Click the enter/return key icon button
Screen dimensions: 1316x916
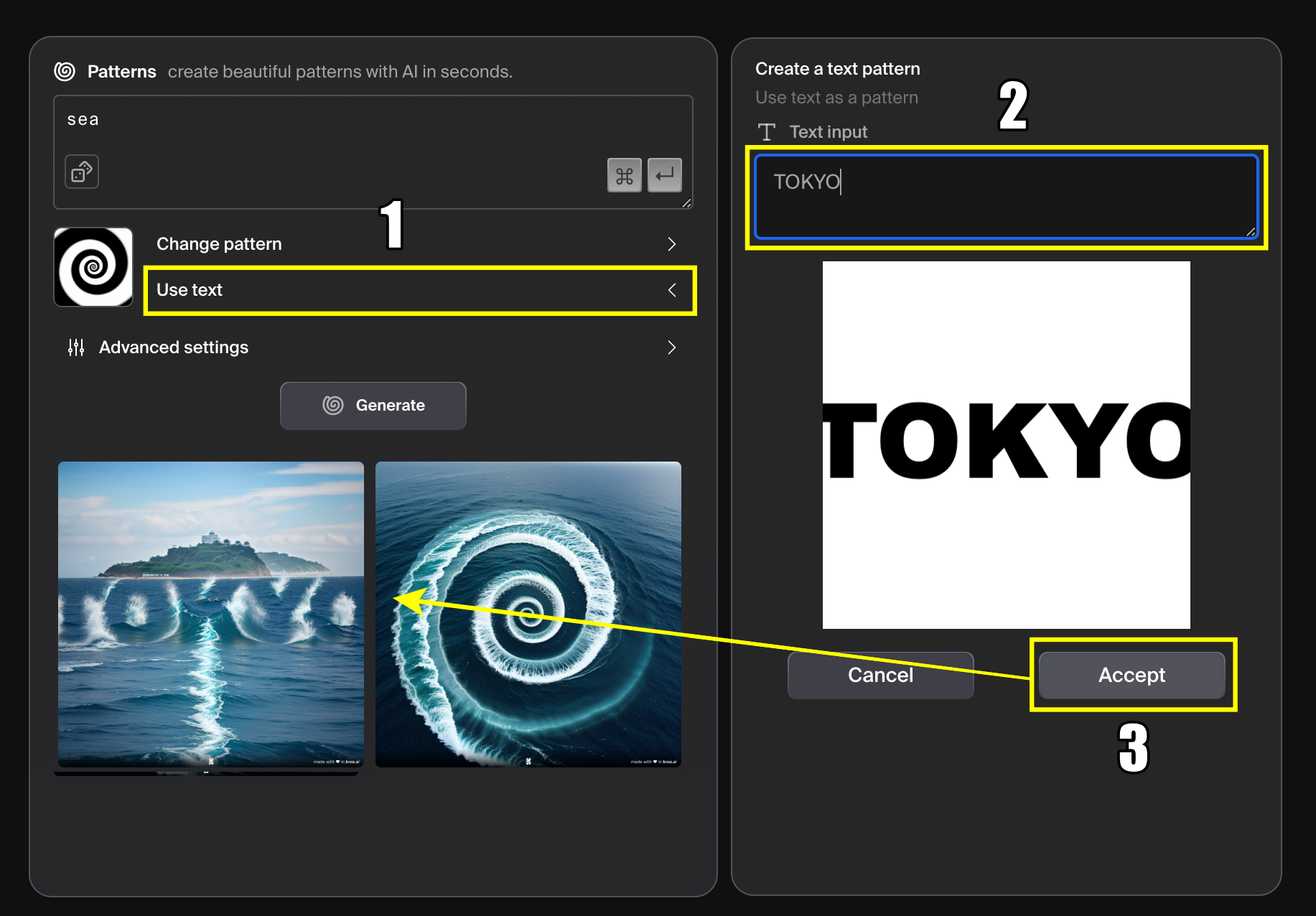[x=665, y=175]
